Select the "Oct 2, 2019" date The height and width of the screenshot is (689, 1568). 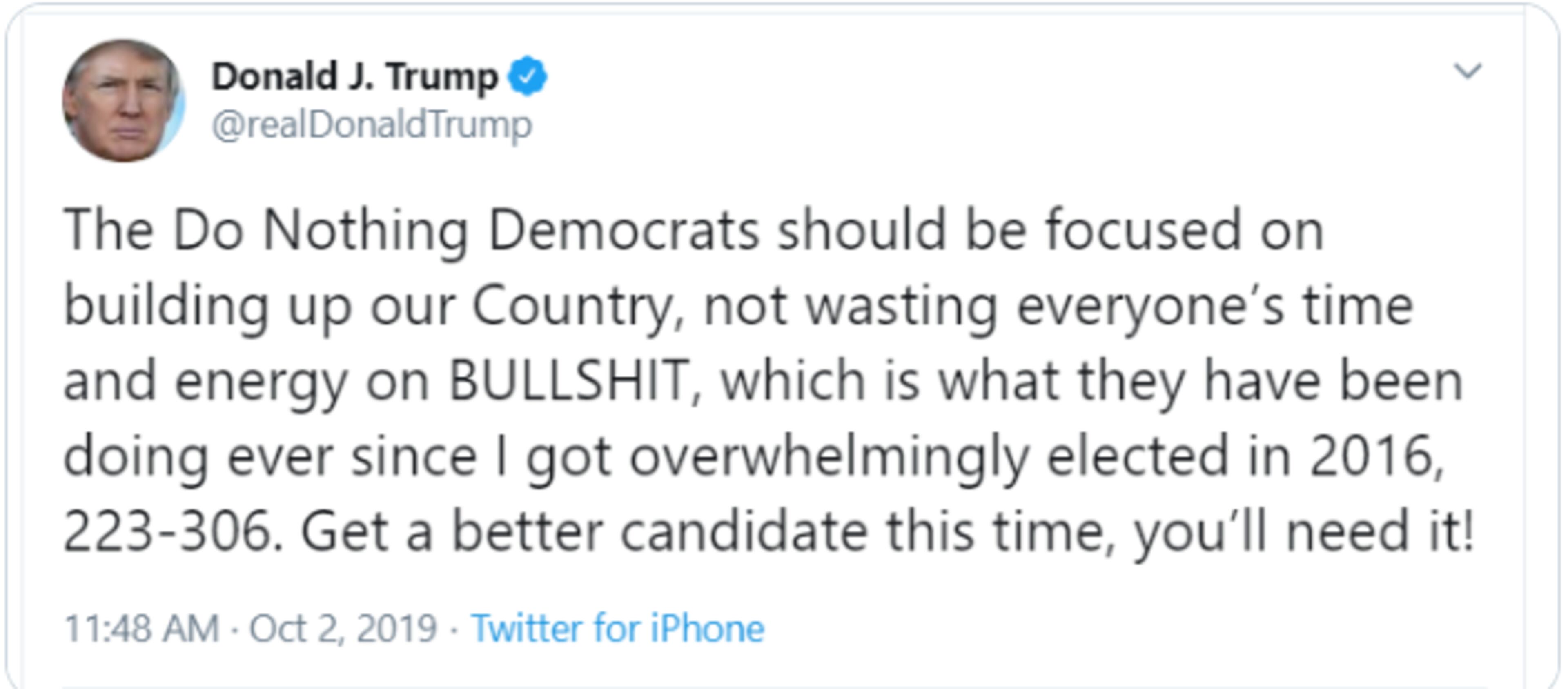pyautogui.click(x=343, y=628)
